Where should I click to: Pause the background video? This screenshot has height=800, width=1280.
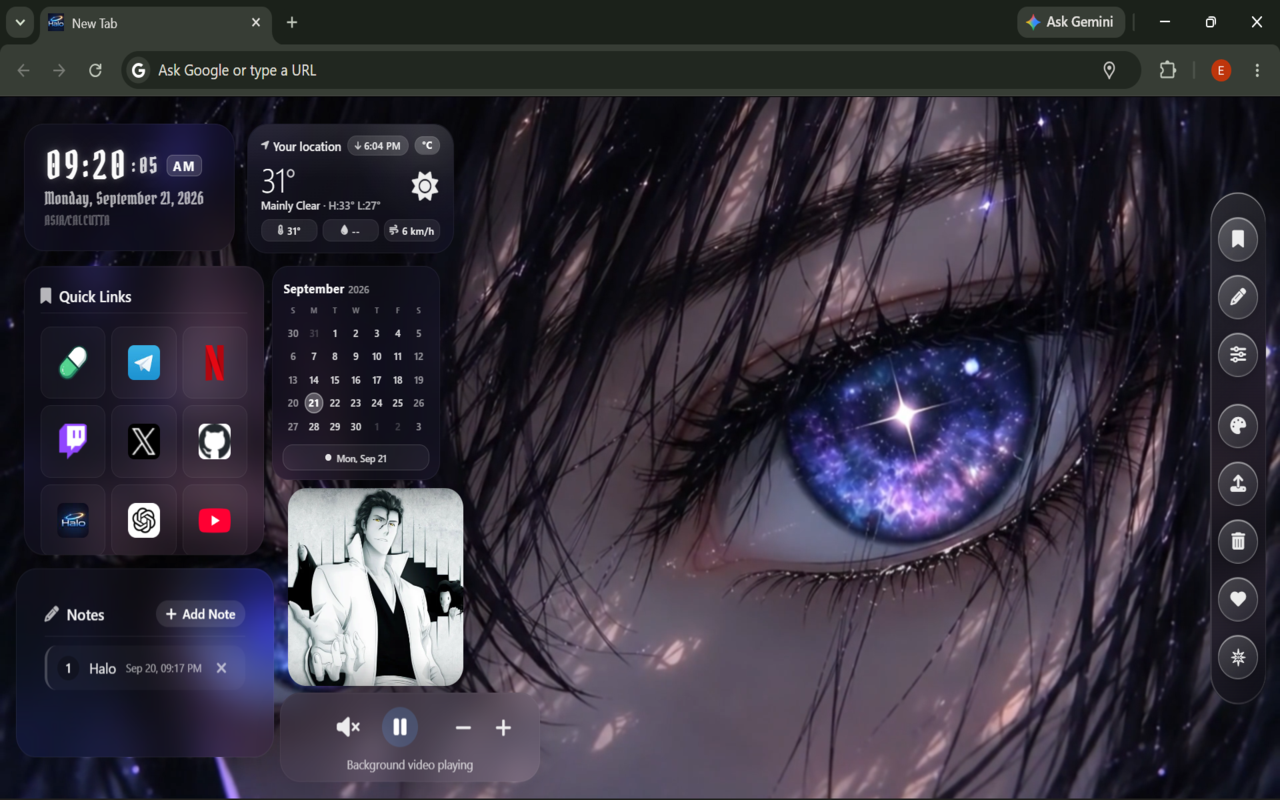tap(400, 727)
